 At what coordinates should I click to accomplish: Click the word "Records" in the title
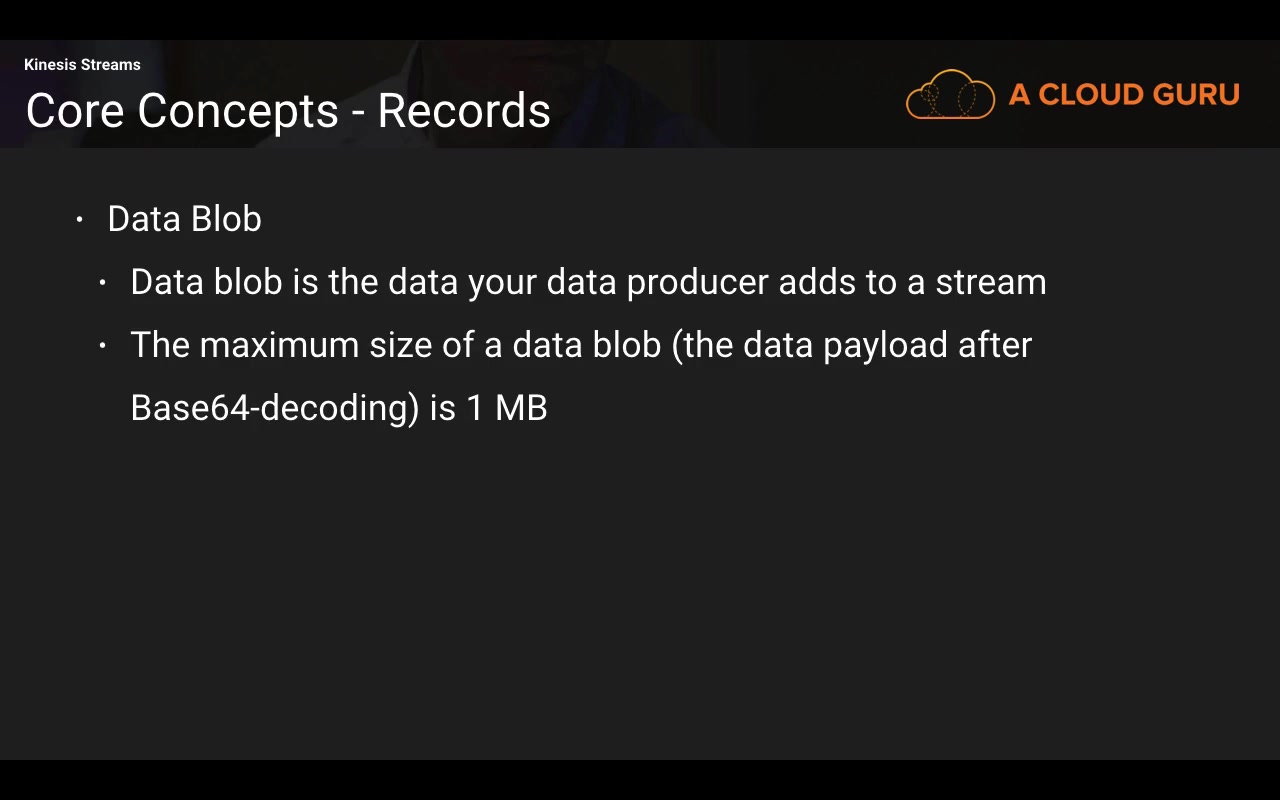pos(464,111)
